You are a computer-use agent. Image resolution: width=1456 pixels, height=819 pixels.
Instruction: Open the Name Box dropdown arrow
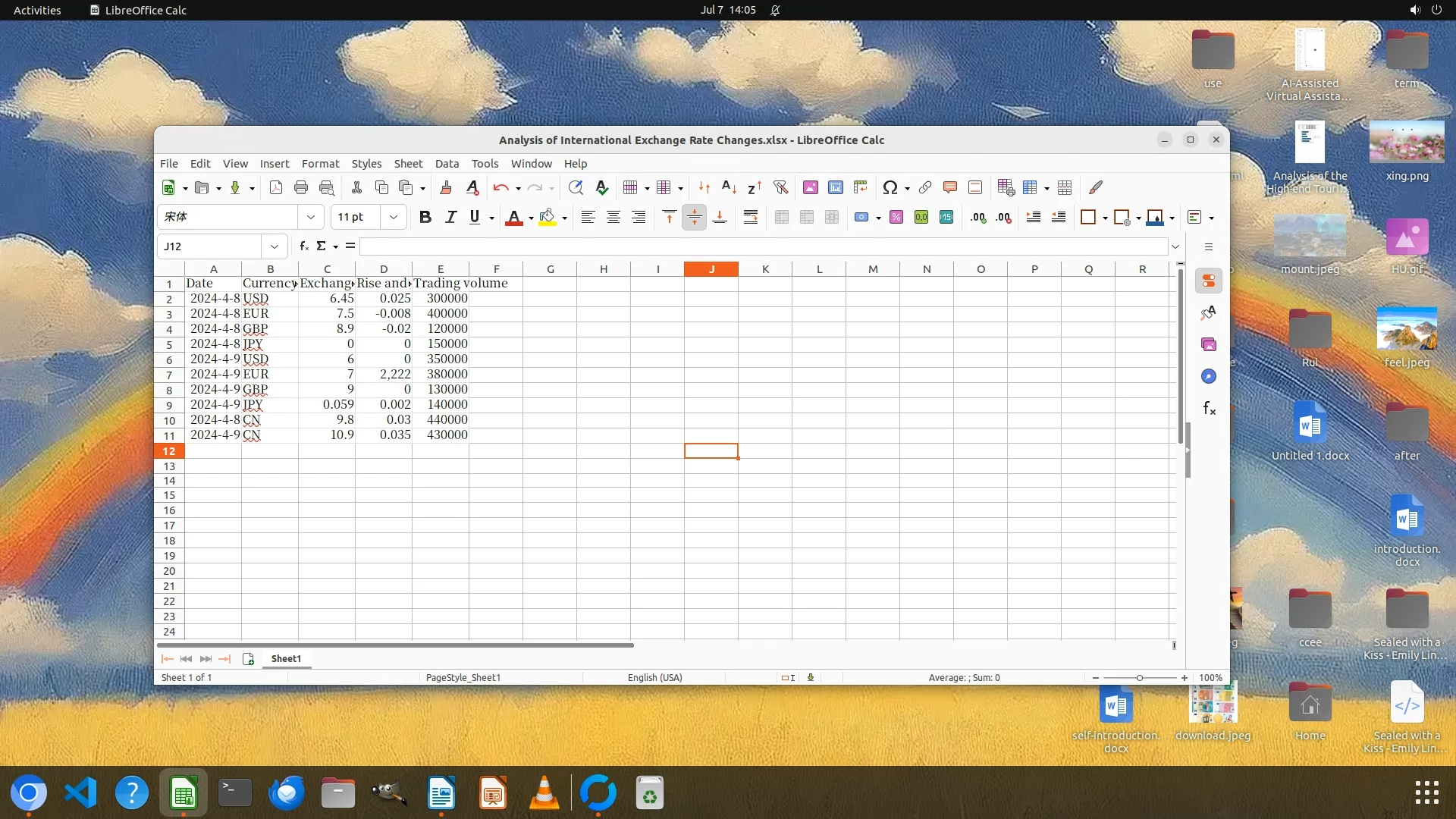pos(274,246)
